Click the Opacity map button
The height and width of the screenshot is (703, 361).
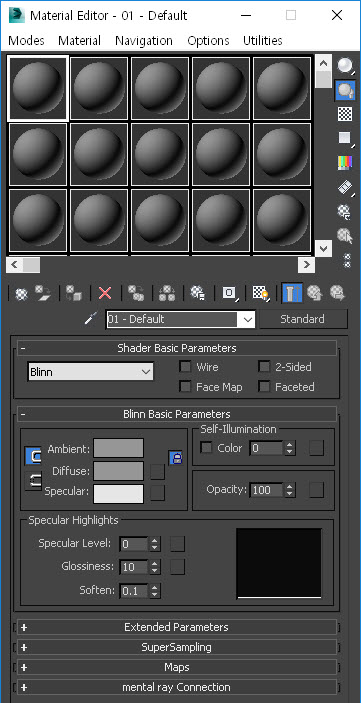[316, 490]
